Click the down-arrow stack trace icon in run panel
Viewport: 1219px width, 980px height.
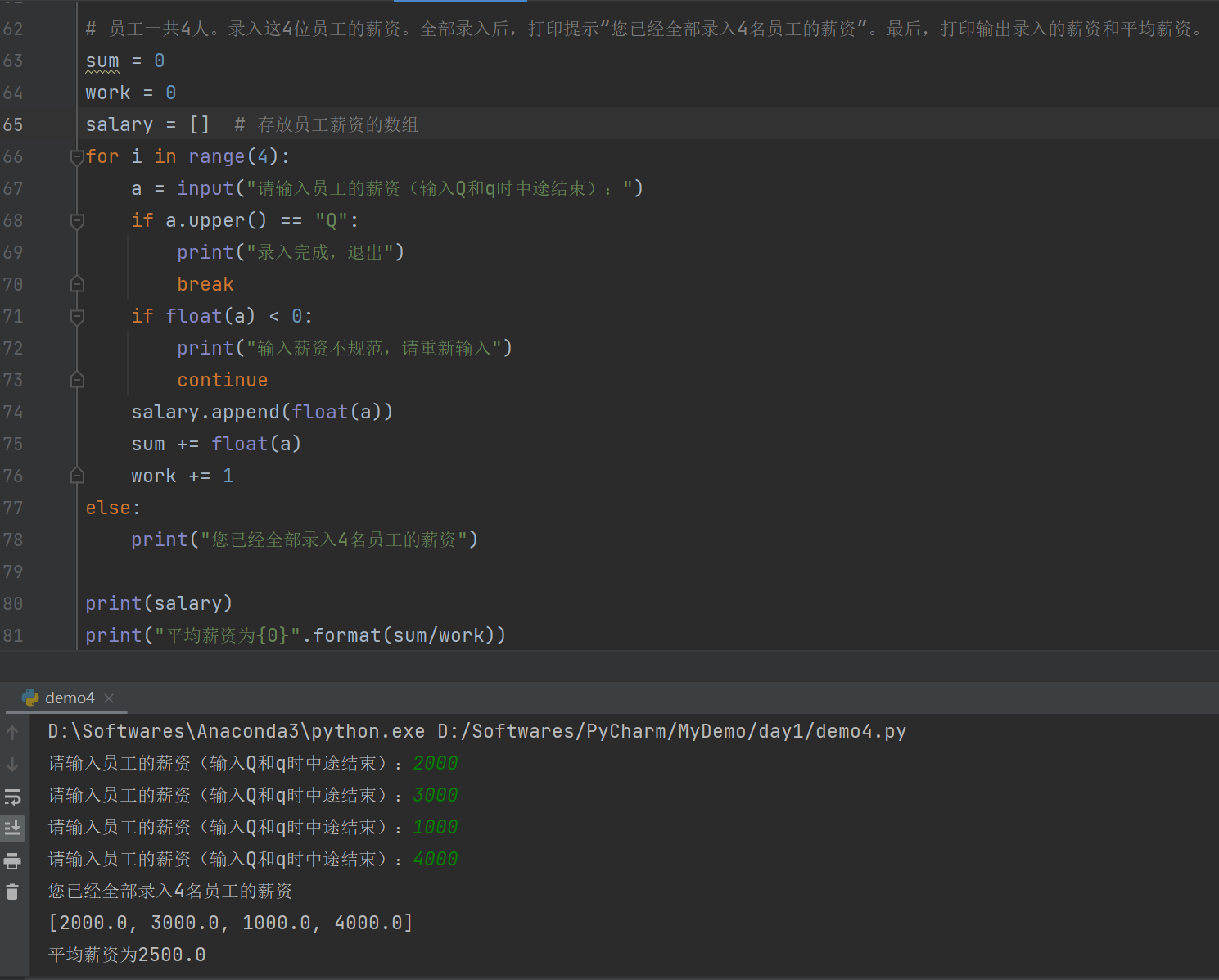12,765
